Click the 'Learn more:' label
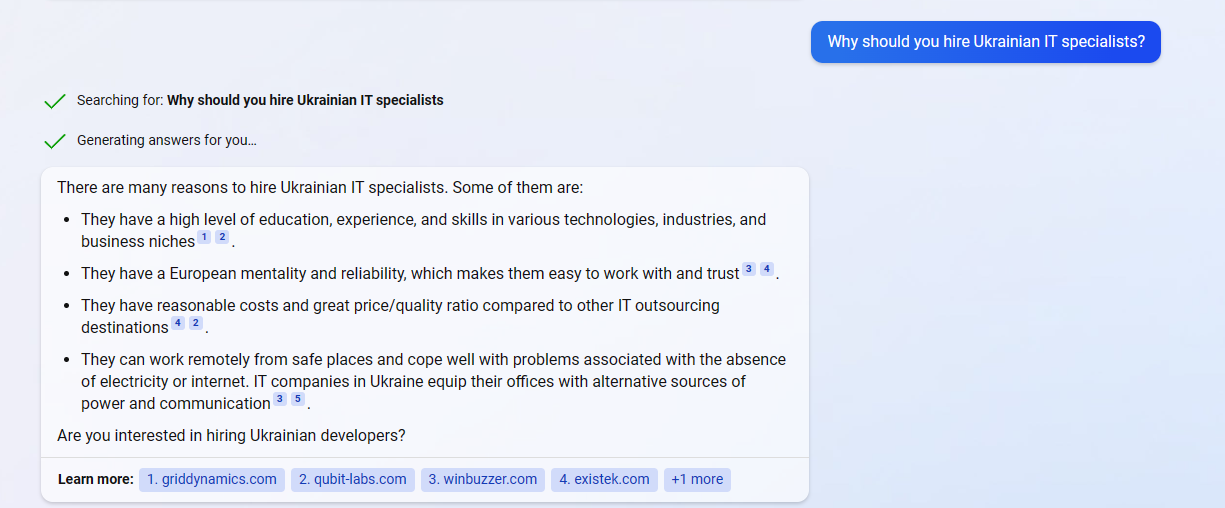Screen dimensions: 1225x508 [x=96, y=480]
